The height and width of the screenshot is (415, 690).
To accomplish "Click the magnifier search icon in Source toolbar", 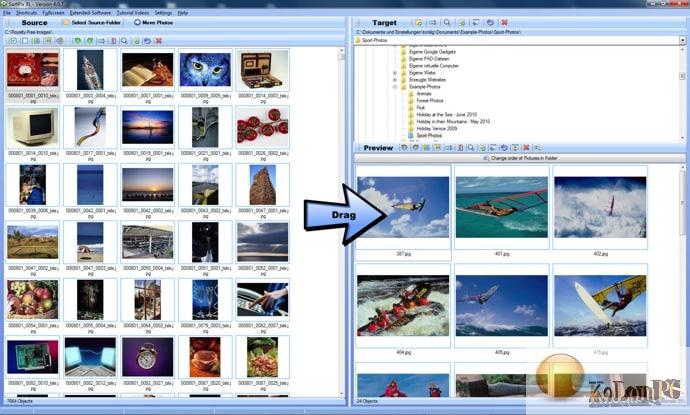I will pos(124,40).
